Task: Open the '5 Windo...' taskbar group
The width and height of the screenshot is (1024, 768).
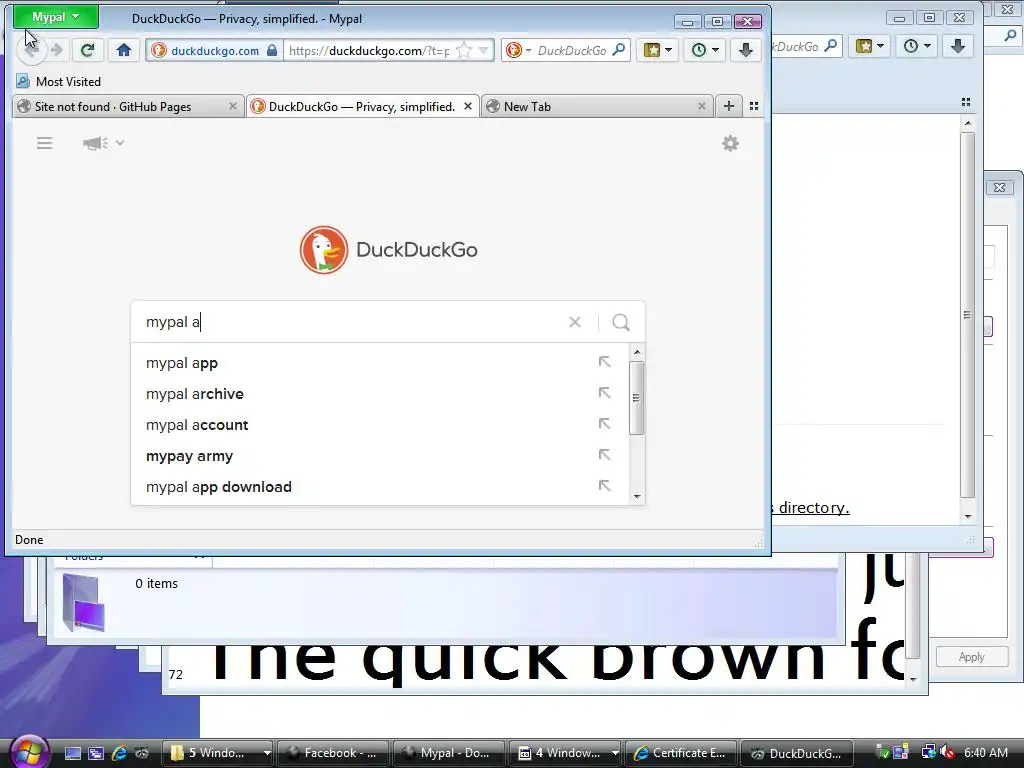Action: 218,753
